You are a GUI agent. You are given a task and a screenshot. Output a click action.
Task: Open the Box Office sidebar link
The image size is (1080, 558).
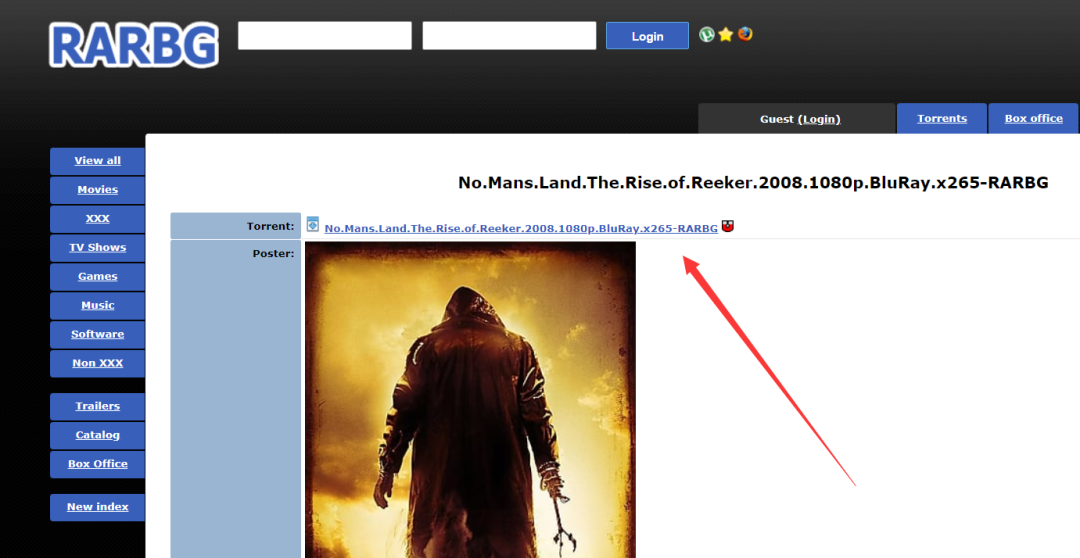pos(97,464)
